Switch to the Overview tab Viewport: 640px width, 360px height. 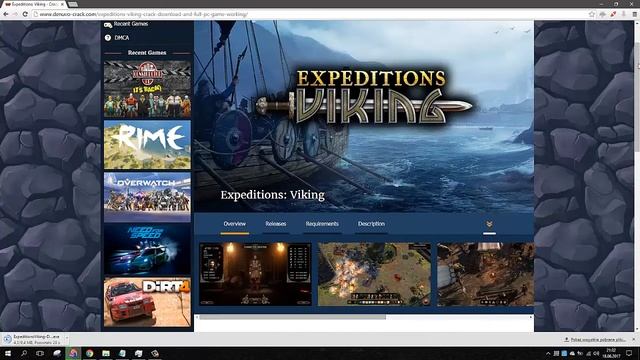tap(235, 224)
